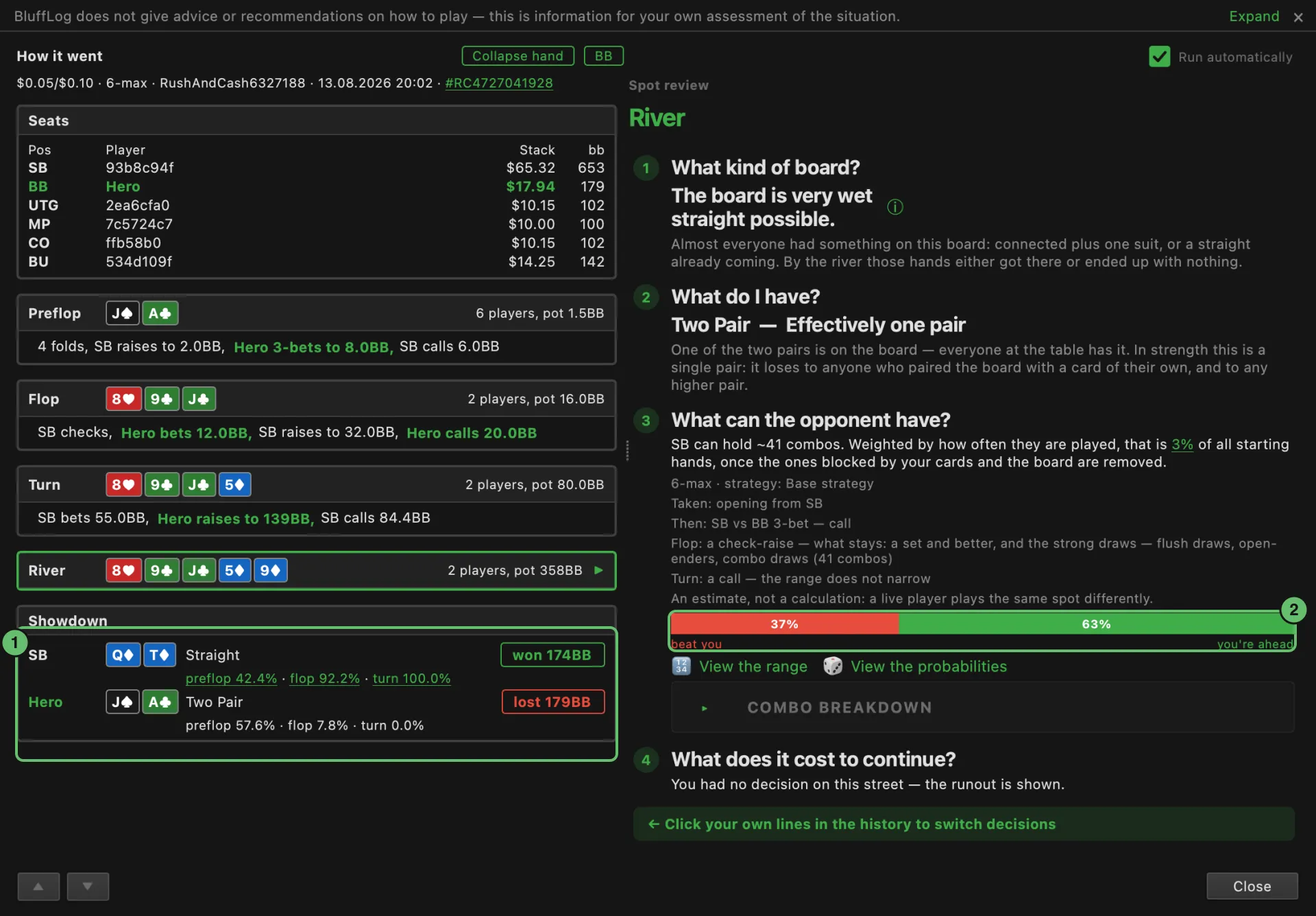1316x916 pixels.
Task: Click the up arrow navigation button
Action: pos(38,886)
